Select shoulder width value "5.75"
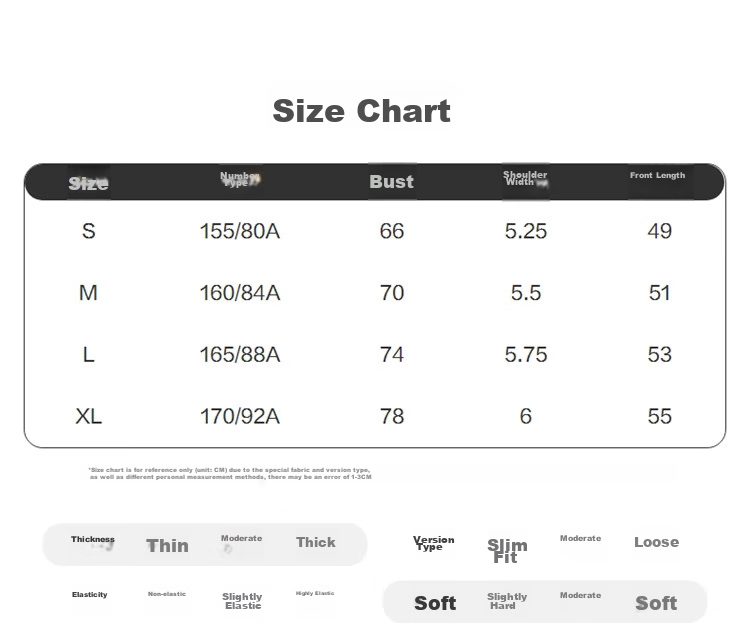 (x=526, y=355)
